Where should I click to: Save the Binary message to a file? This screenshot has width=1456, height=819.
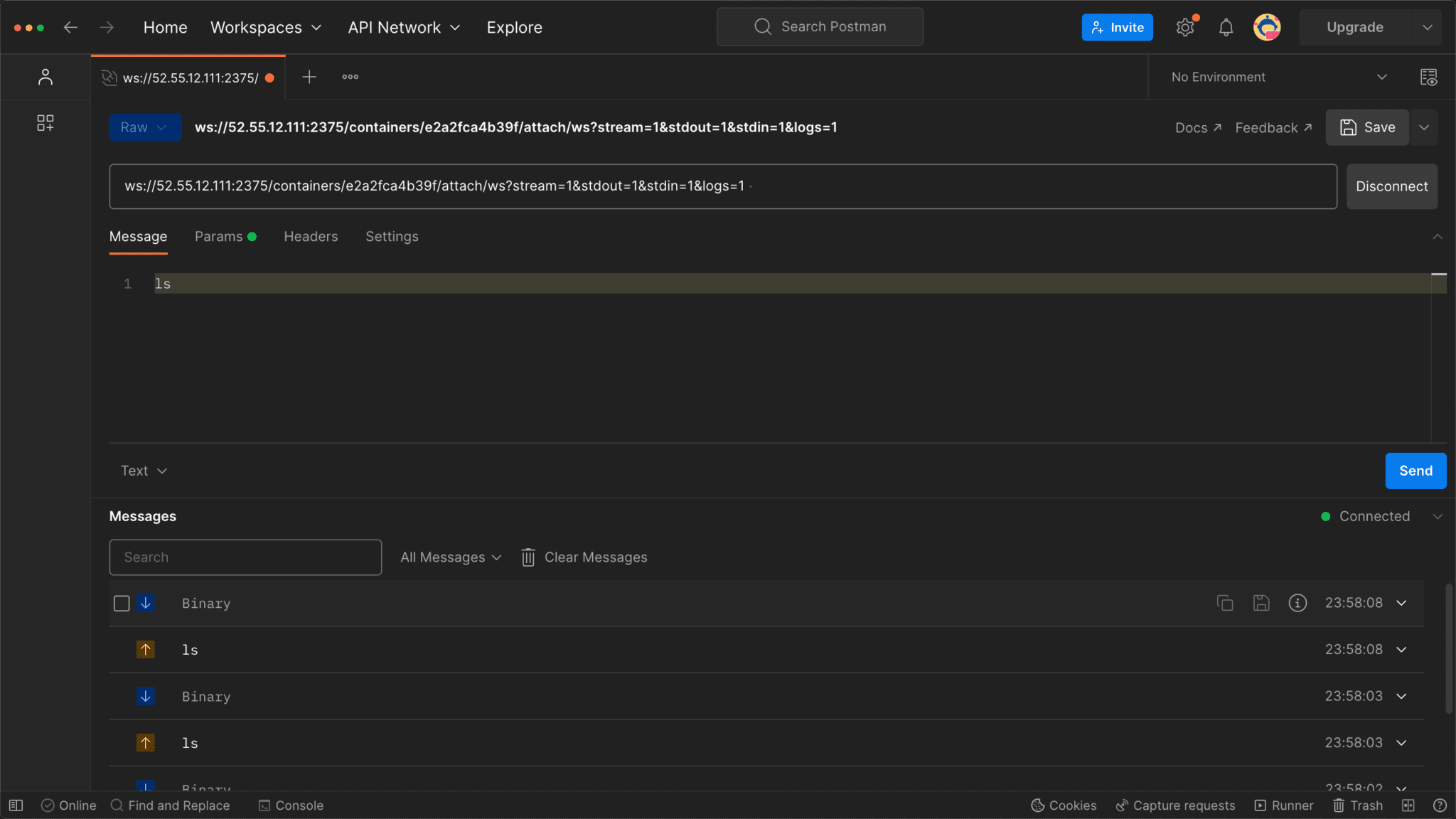(x=1261, y=602)
